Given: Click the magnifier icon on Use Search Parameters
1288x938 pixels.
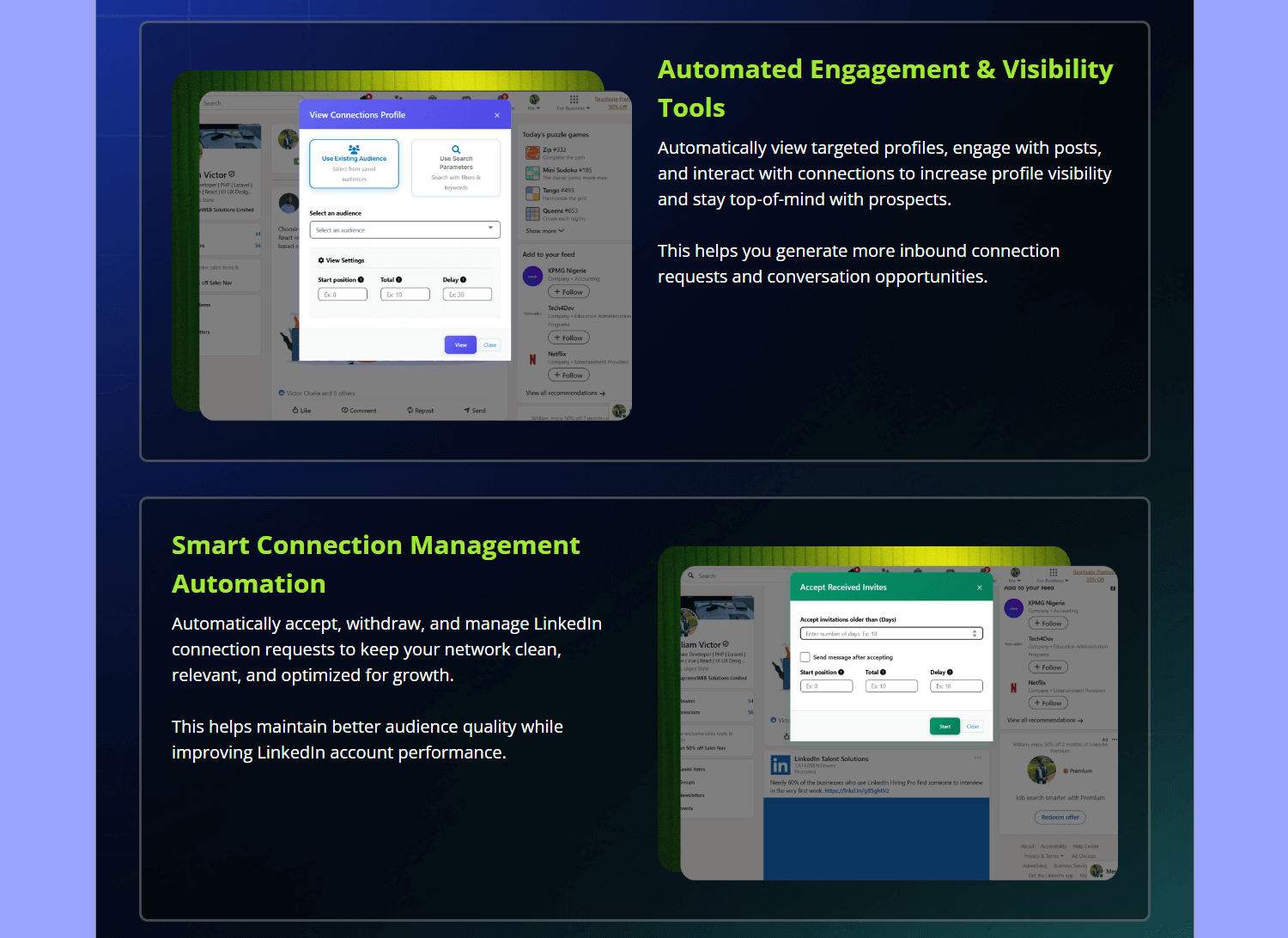Looking at the screenshot, I should tap(456, 149).
